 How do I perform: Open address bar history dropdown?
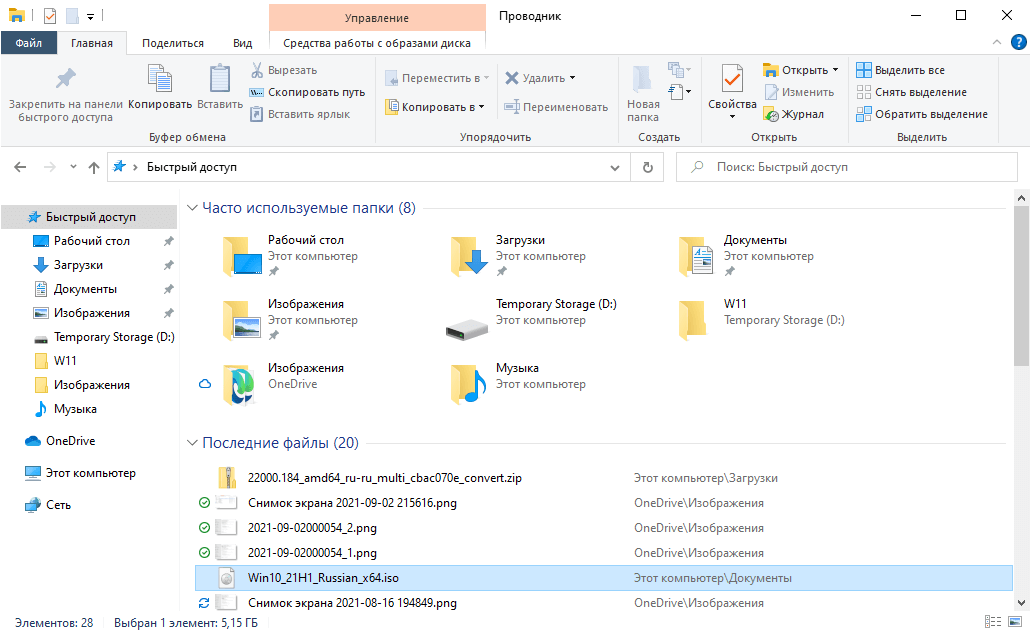(x=615, y=168)
